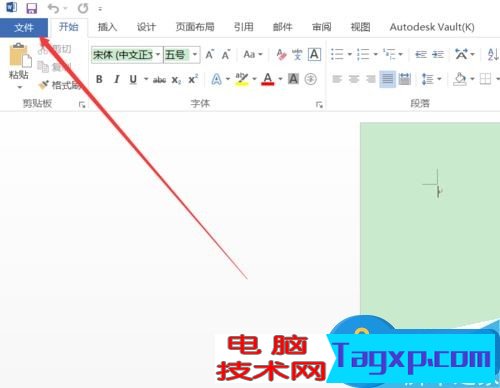Image resolution: width=500 pixels, height=388 pixels.
Task: Open the Customize Quick Access Toolbar dropdown
Action: (x=100, y=9)
